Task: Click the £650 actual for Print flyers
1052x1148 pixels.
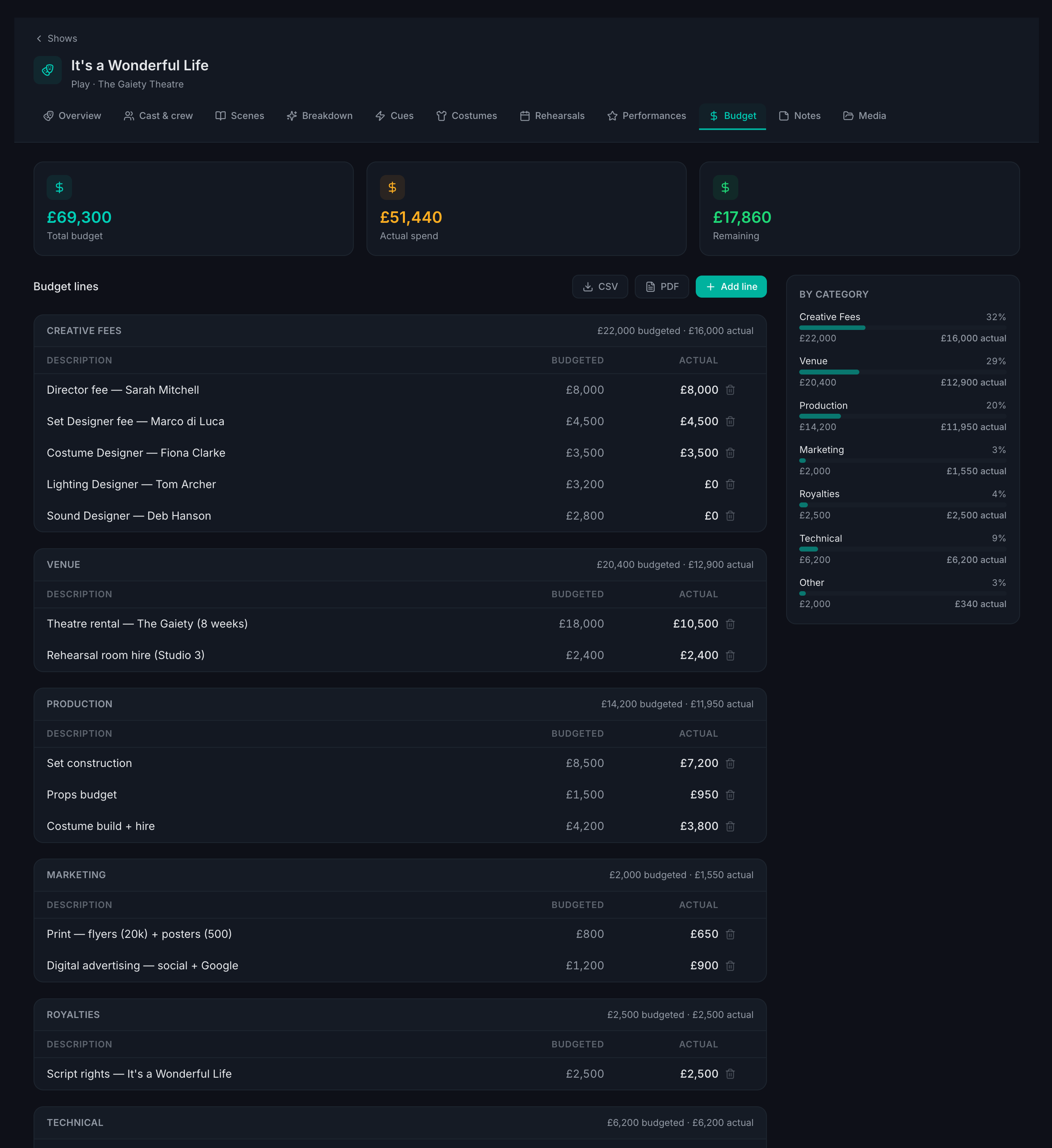Action: [705, 935]
